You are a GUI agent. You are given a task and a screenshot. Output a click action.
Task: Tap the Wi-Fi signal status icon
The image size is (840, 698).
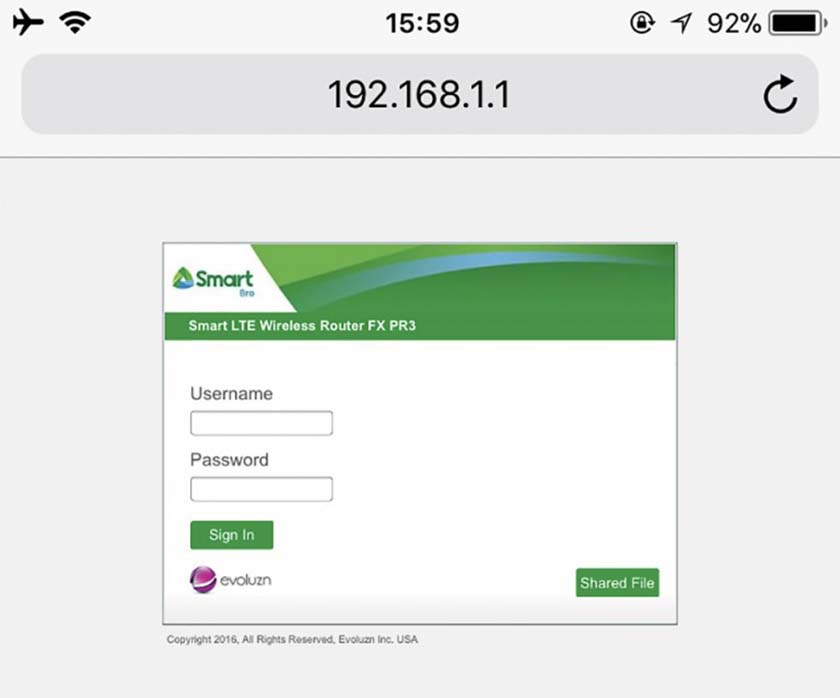point(75,22)
